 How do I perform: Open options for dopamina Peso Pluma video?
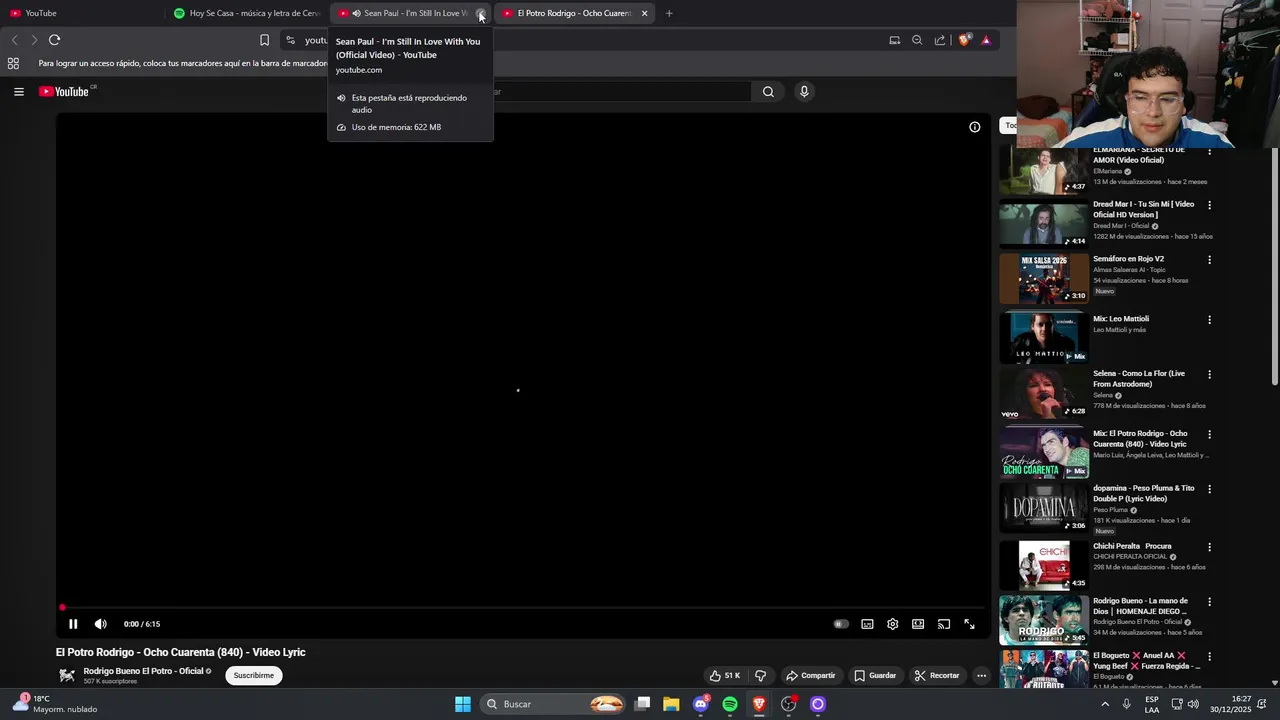pos(1209,489)
